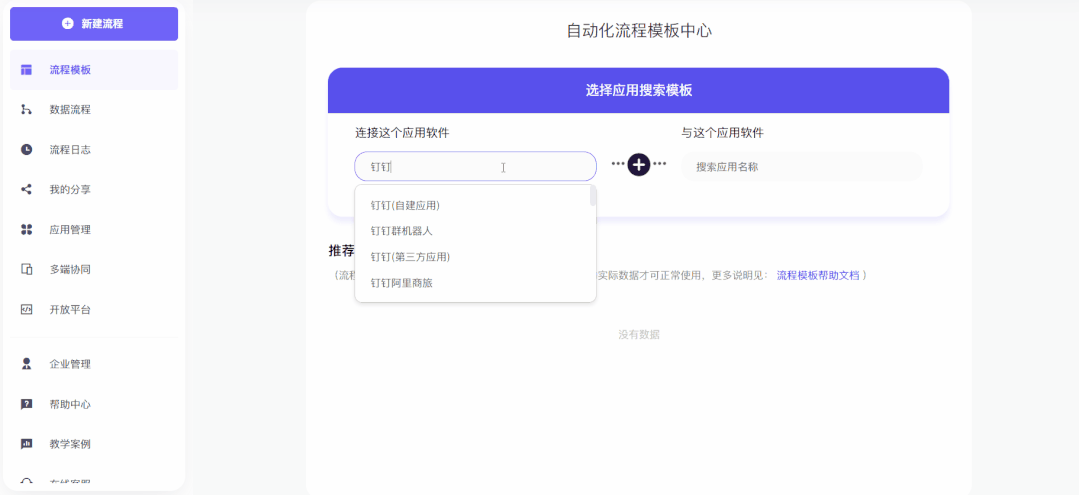The image size is (1079, 495).
Task: Click the 帮助中心 question icon
Action: (x=27, y=404)
